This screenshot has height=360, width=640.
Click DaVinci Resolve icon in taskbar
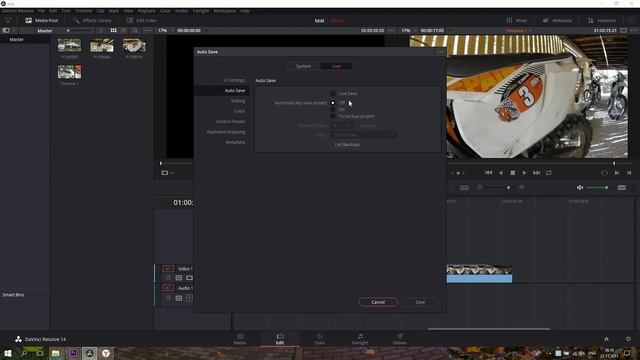(x=89, y=353)
